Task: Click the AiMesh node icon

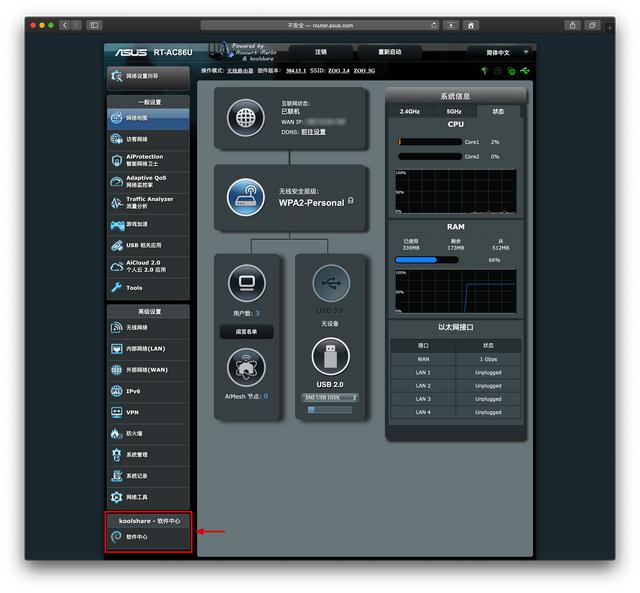Action: pyautogui.click(x=246, y=368)
